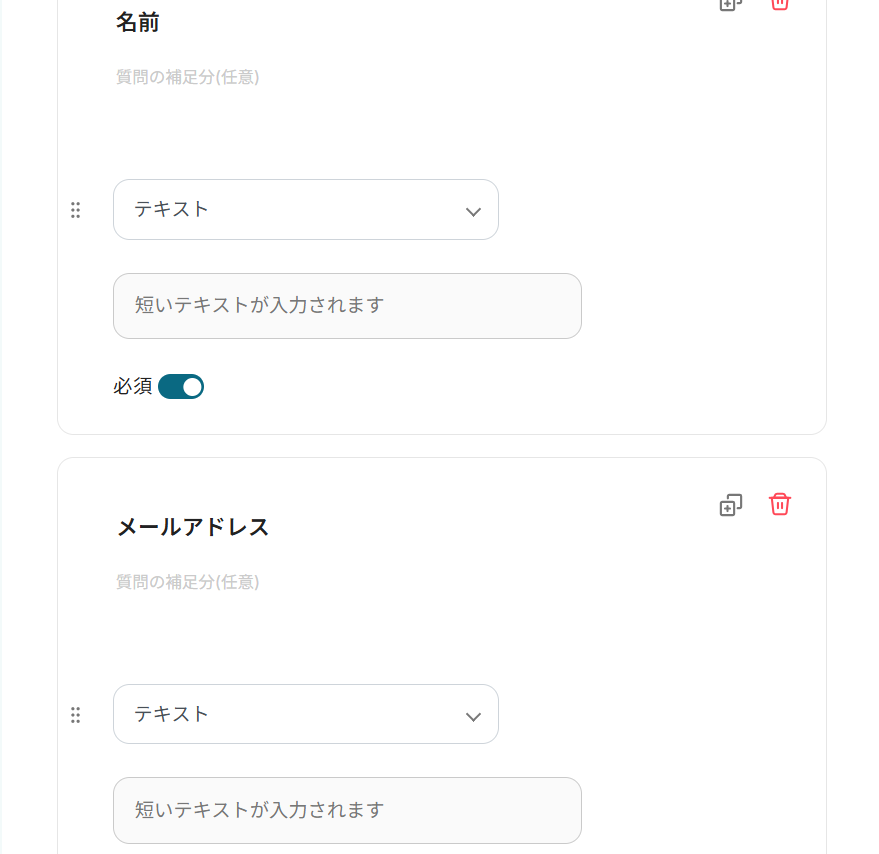Delete the メールアドレス question

pos(780,504)
